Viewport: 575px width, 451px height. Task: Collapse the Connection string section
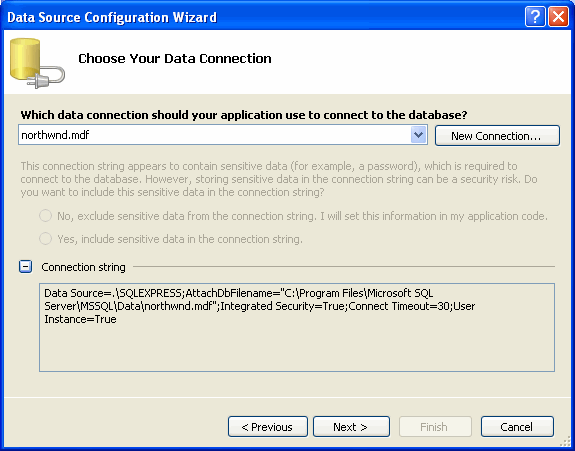[x=25, y=267]
